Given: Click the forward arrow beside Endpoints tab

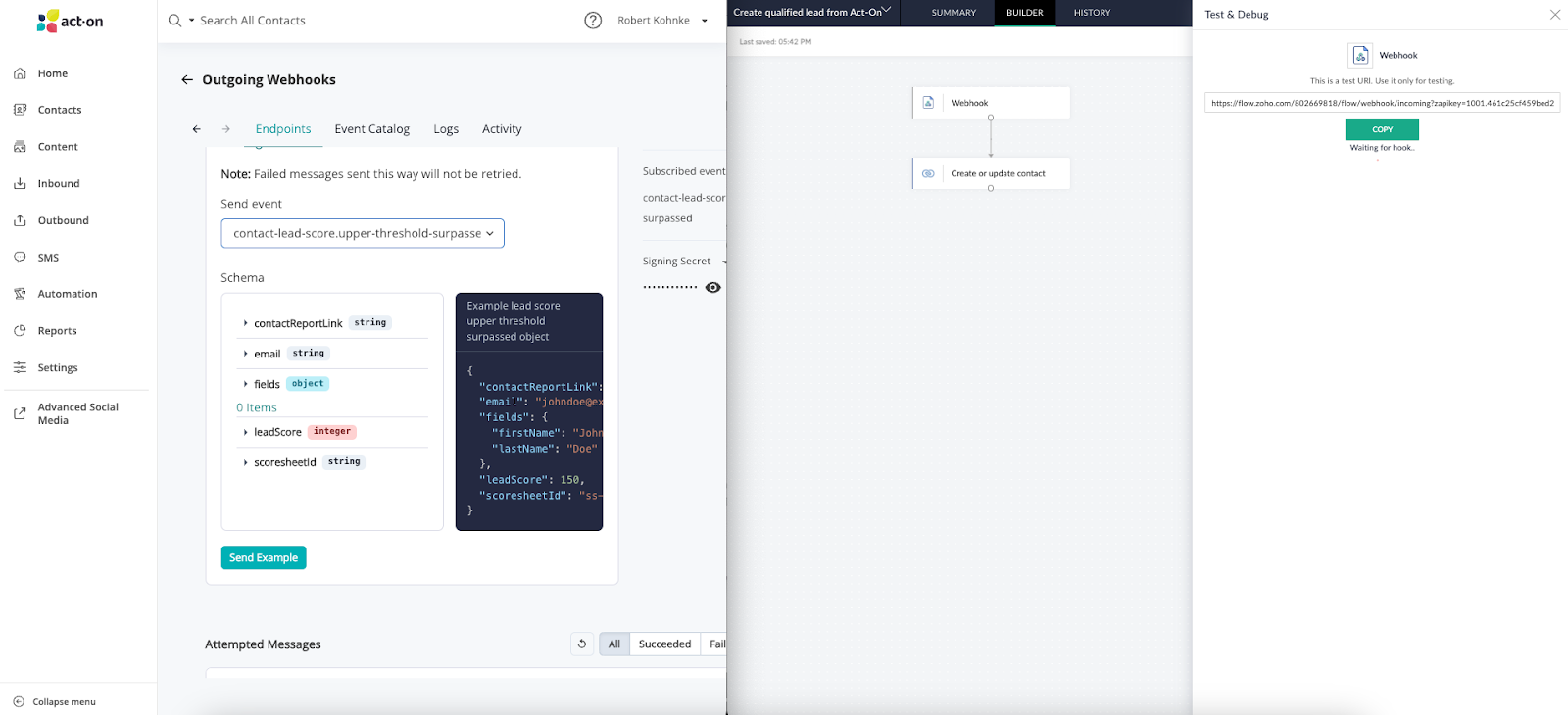Looking at the screenshot, I should pyautogui.click(x=226, y=129).
